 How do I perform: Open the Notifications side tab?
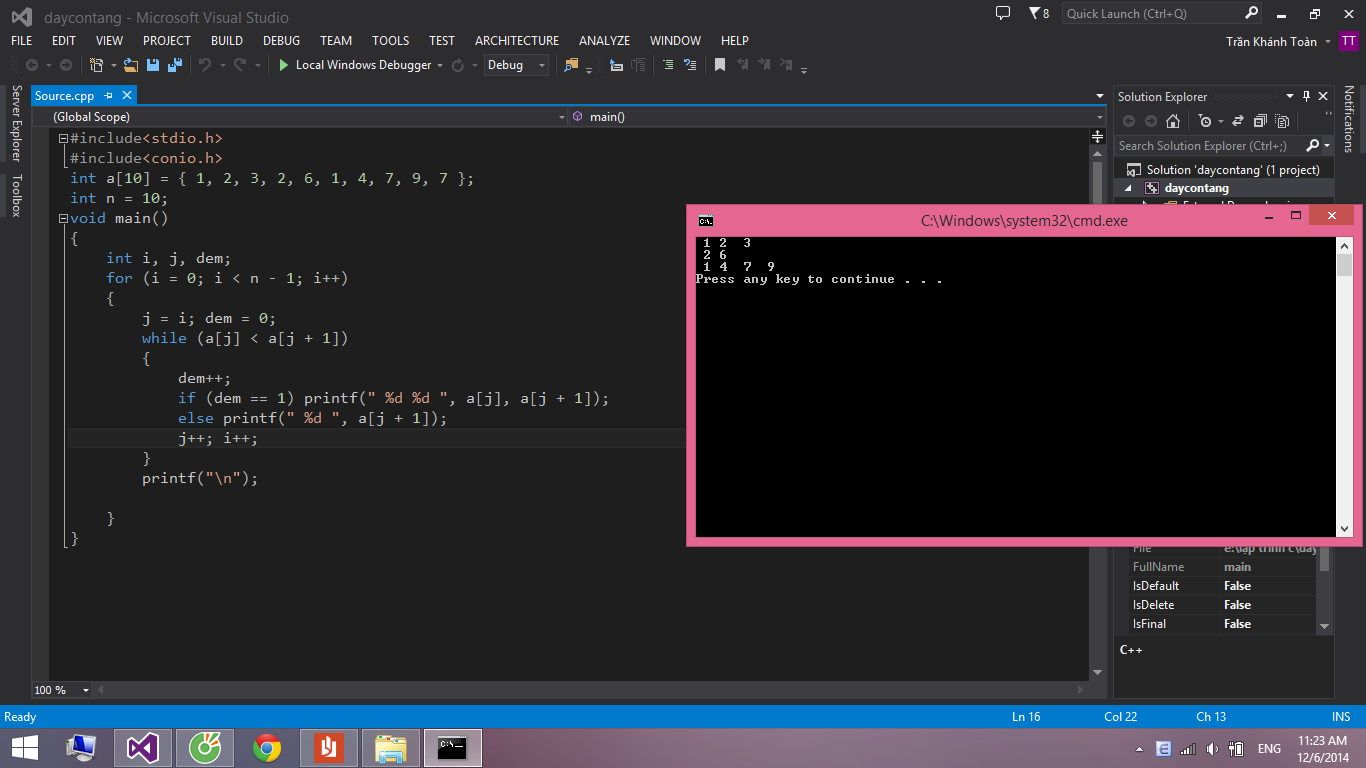[x=1349, y=120]
